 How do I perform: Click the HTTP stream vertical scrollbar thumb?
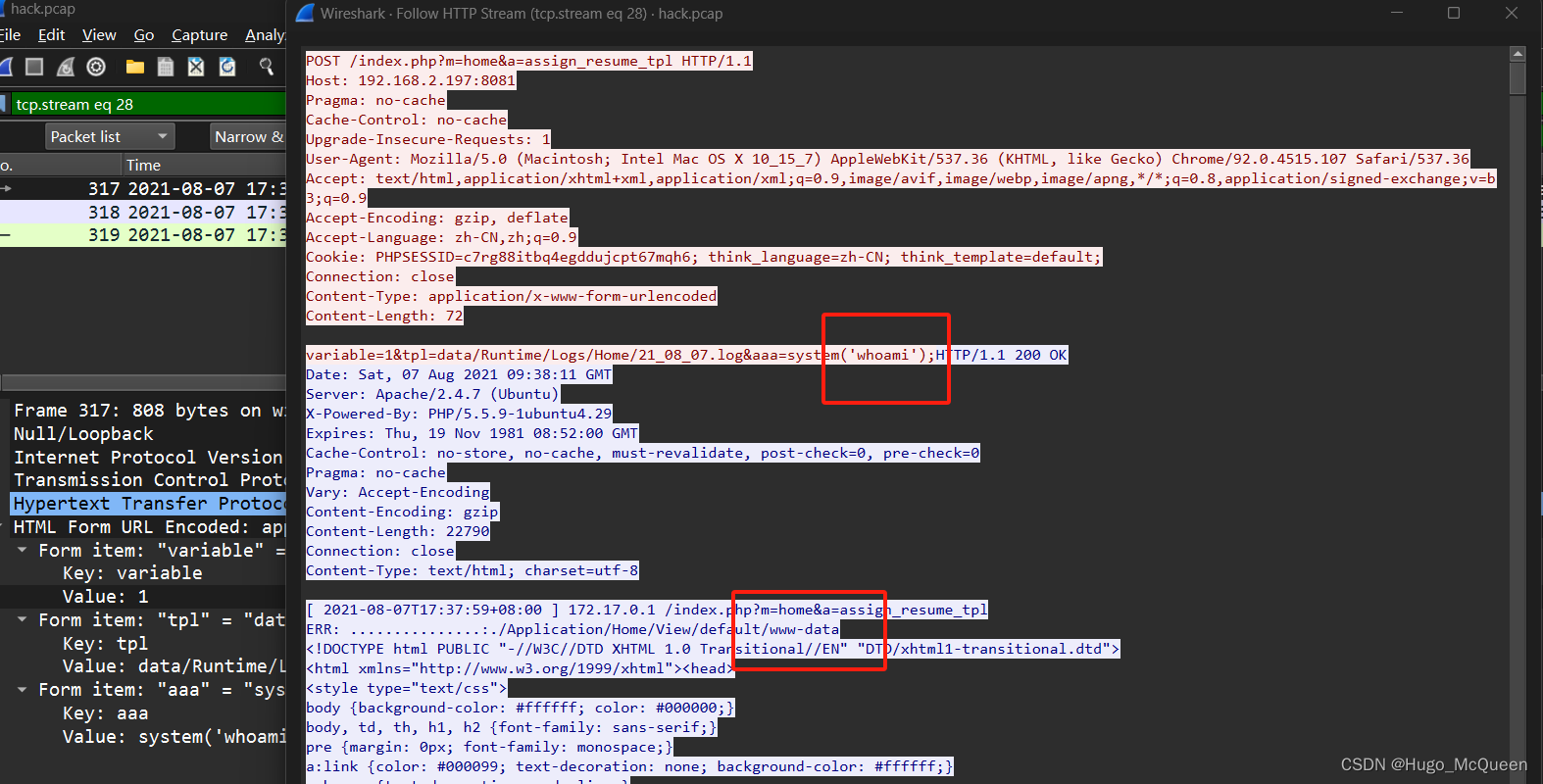1518,78
